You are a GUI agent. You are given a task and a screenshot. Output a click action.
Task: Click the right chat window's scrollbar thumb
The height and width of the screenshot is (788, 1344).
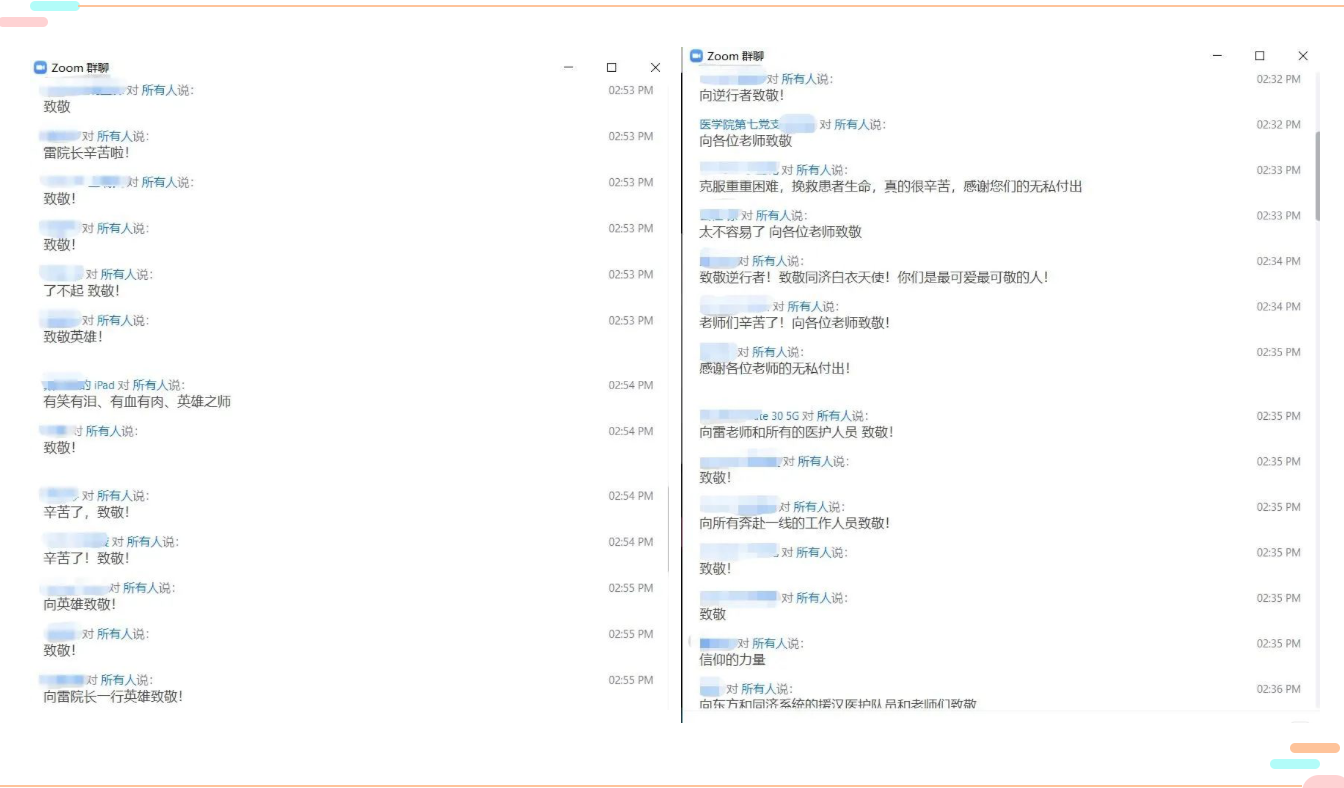1318,175
